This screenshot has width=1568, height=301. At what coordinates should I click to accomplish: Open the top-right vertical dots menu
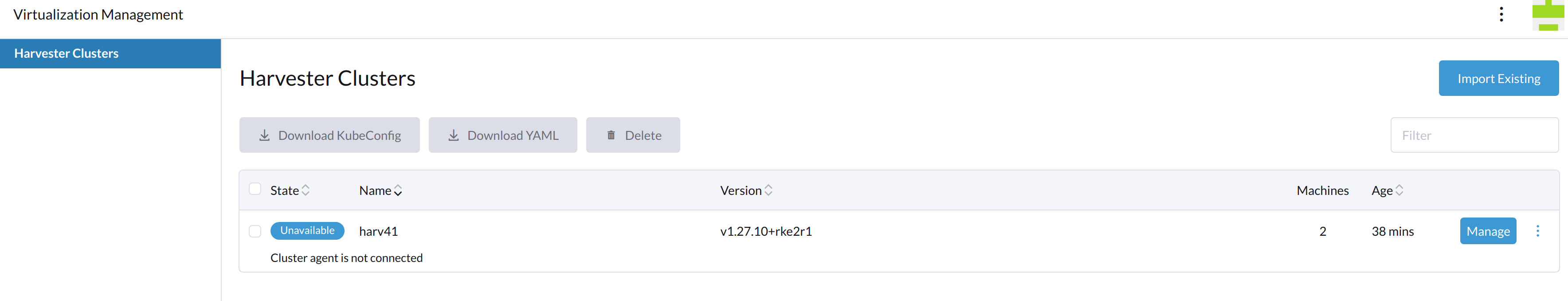tap(1501, 14)
